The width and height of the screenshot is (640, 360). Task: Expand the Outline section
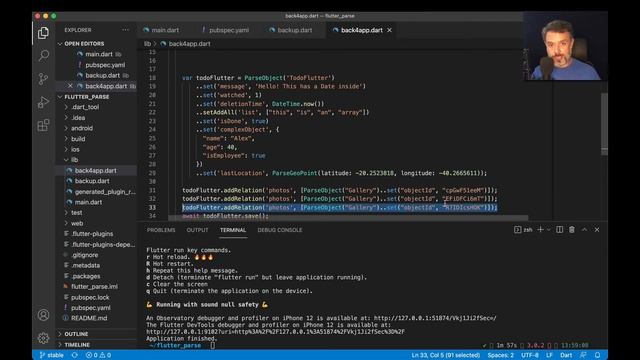click(76, 334)
